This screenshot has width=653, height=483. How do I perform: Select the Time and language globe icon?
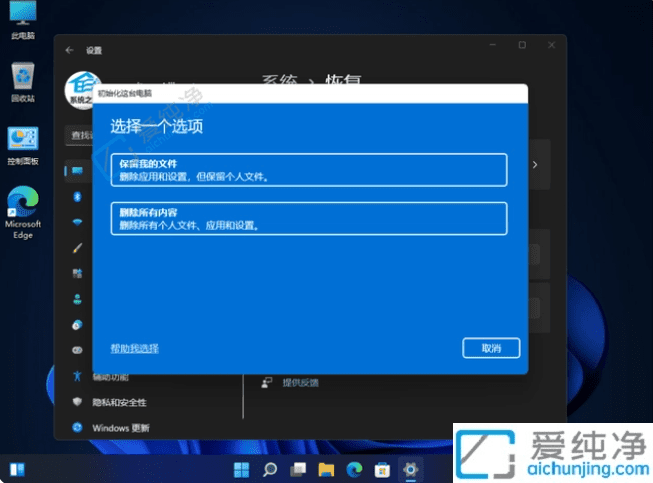[x=77, y=325]
